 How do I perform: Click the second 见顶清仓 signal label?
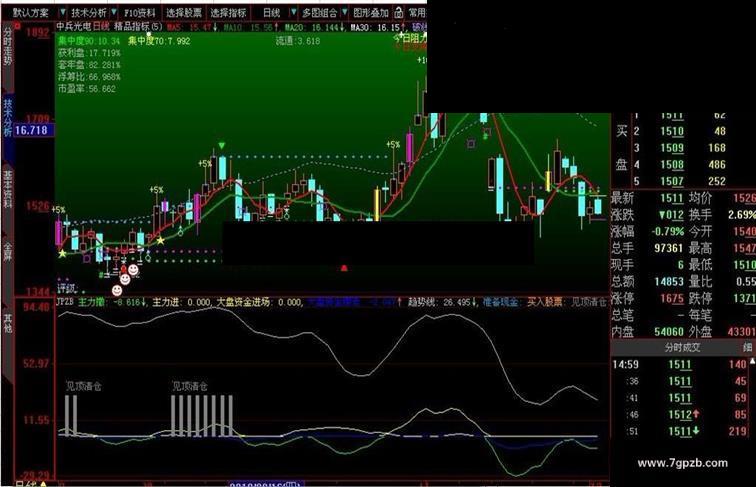[x=190, y=386]
